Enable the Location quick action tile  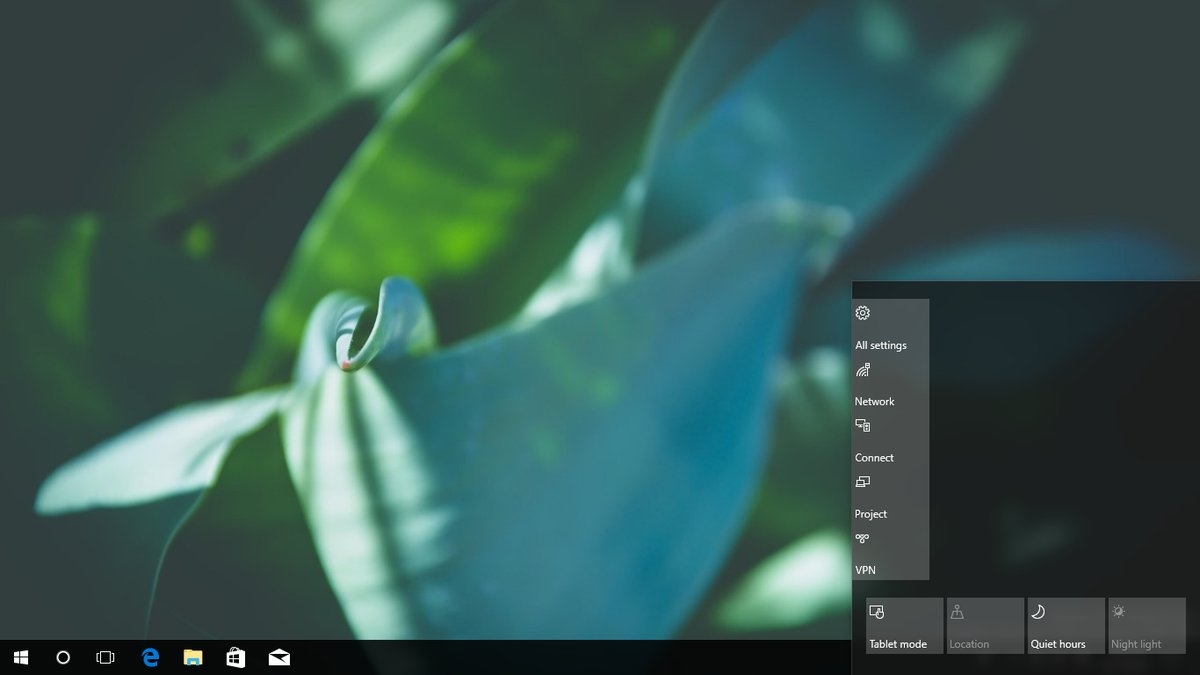click(985, 626)
